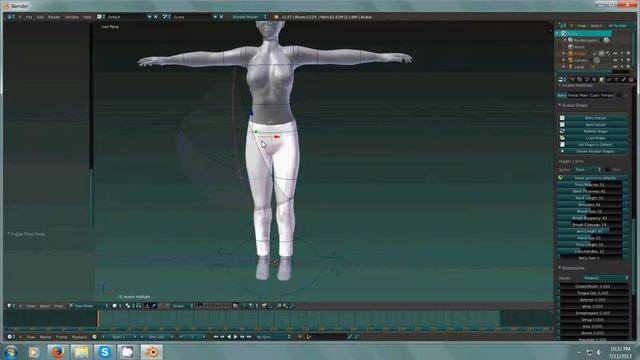Click the preview range clock icon in timeline
640x360 pixels.
pos(95,337)
